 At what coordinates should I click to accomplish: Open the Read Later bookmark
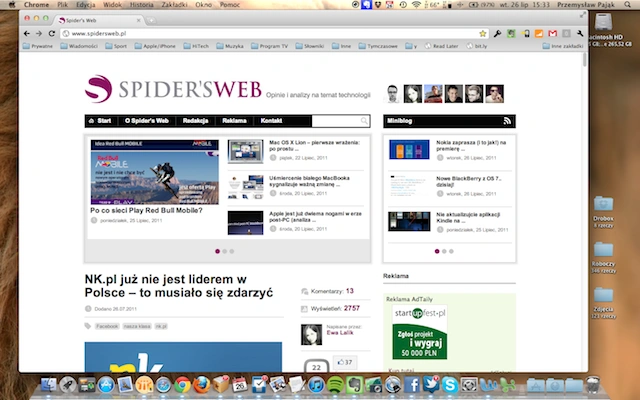[442, 46]
